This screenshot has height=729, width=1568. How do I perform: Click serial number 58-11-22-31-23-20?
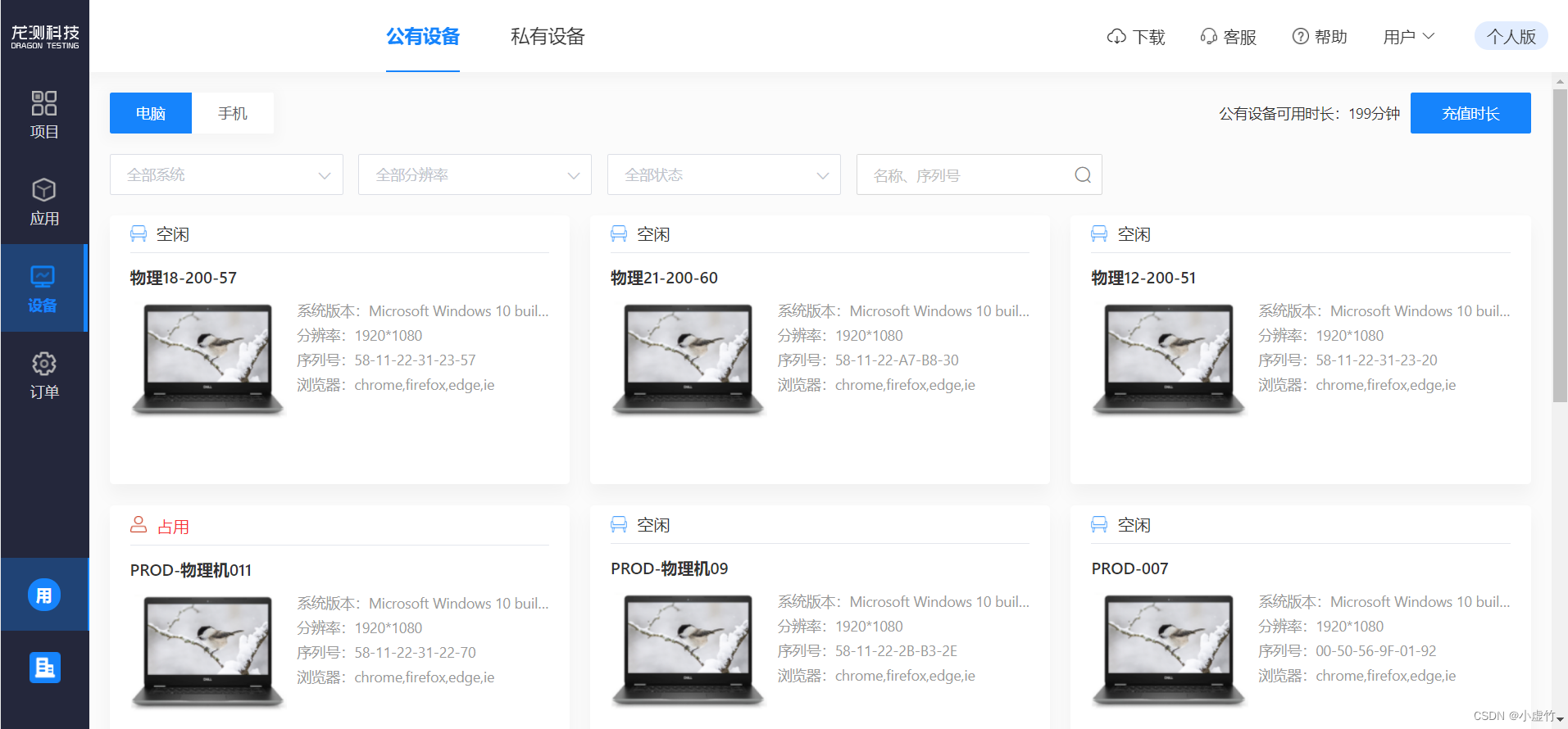click(x=1376, y=360)
